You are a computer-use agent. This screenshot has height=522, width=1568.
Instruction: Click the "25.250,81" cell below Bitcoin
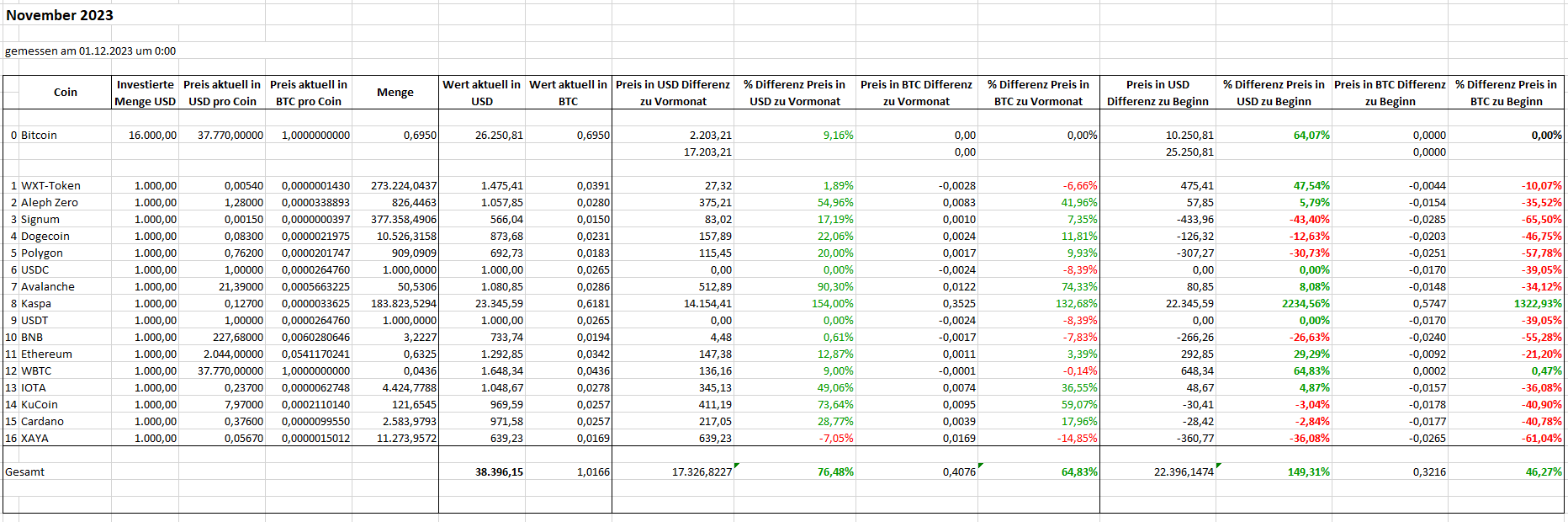point(1189,152)
